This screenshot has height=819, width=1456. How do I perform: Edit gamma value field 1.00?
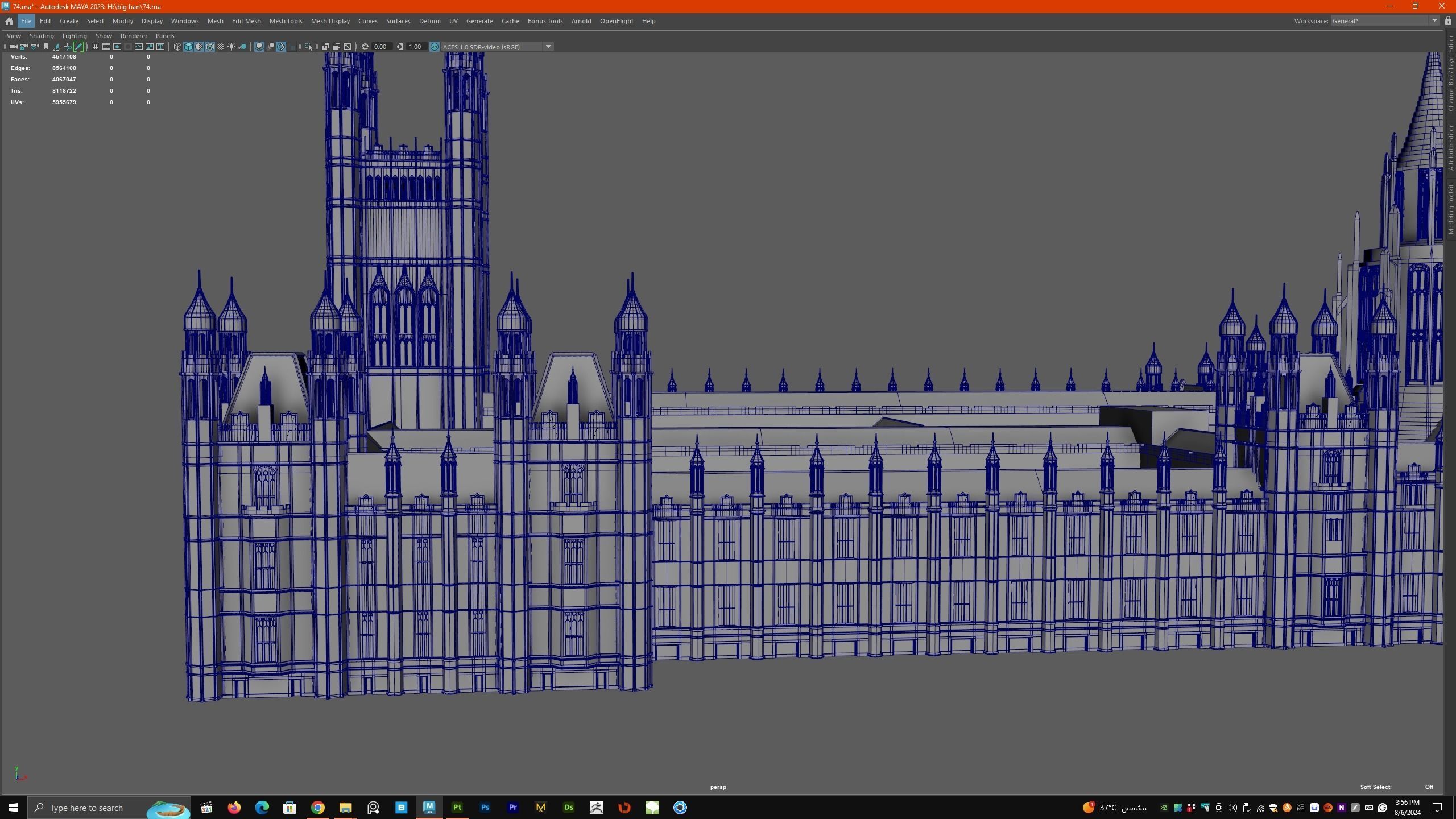pos(416,47)
